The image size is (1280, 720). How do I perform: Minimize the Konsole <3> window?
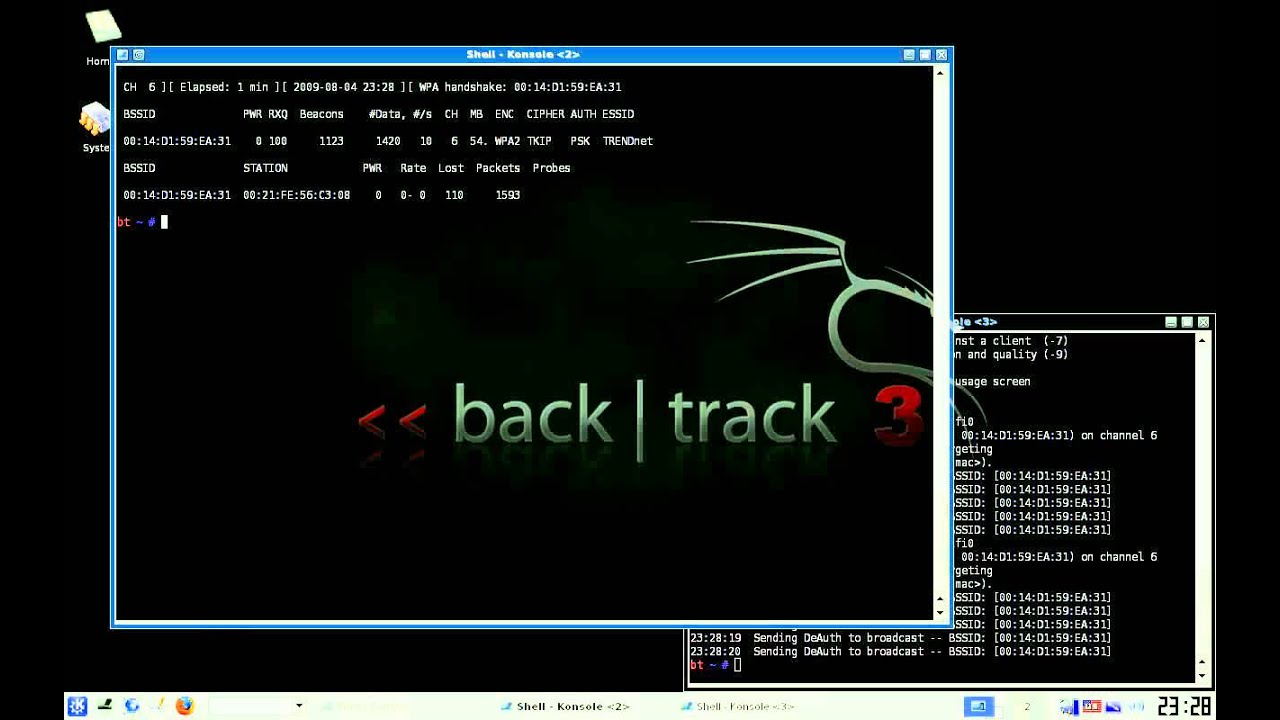click(1171, 322)
